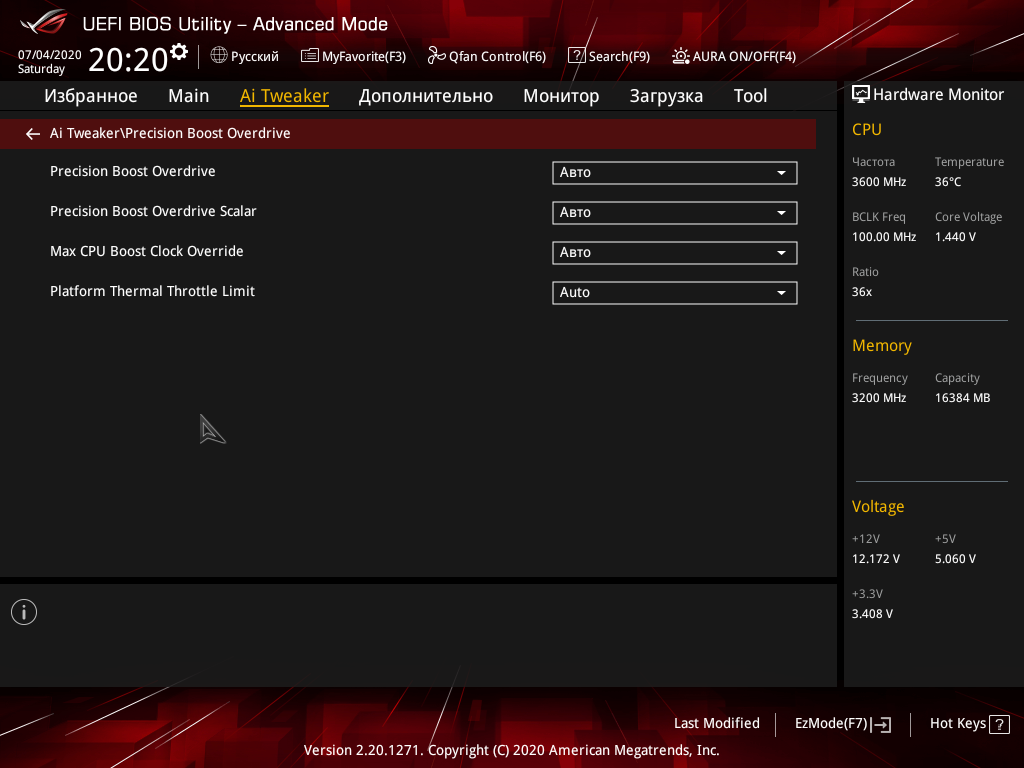Viewport: 1024px width, 768px height.
Task: Select Max CPU Boost Clock Override label
Action: (146, 251)
